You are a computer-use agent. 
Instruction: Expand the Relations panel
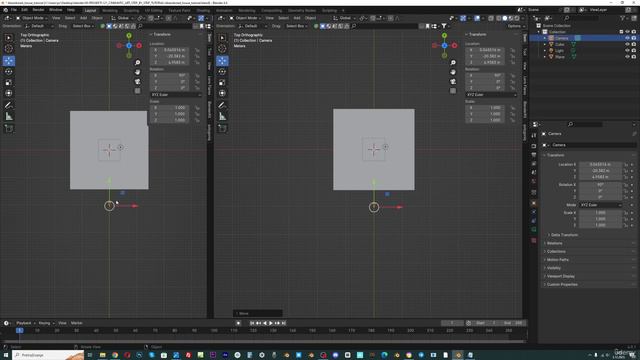pyautogui.click(x=554, y=243)
